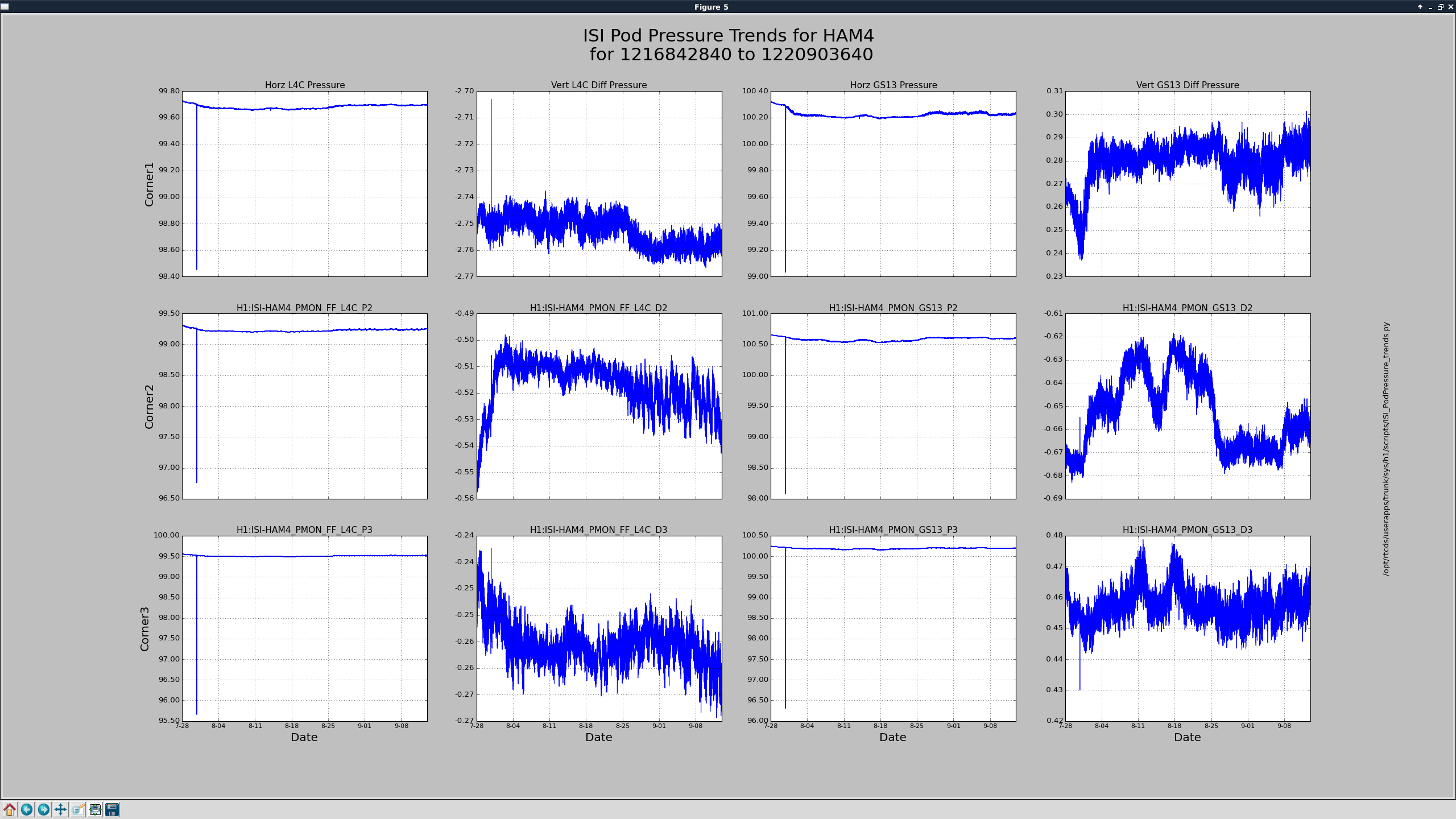Open the Configure subplots dialog
The height and width of the screenshot is (819, 1456).
coord(95,809)
